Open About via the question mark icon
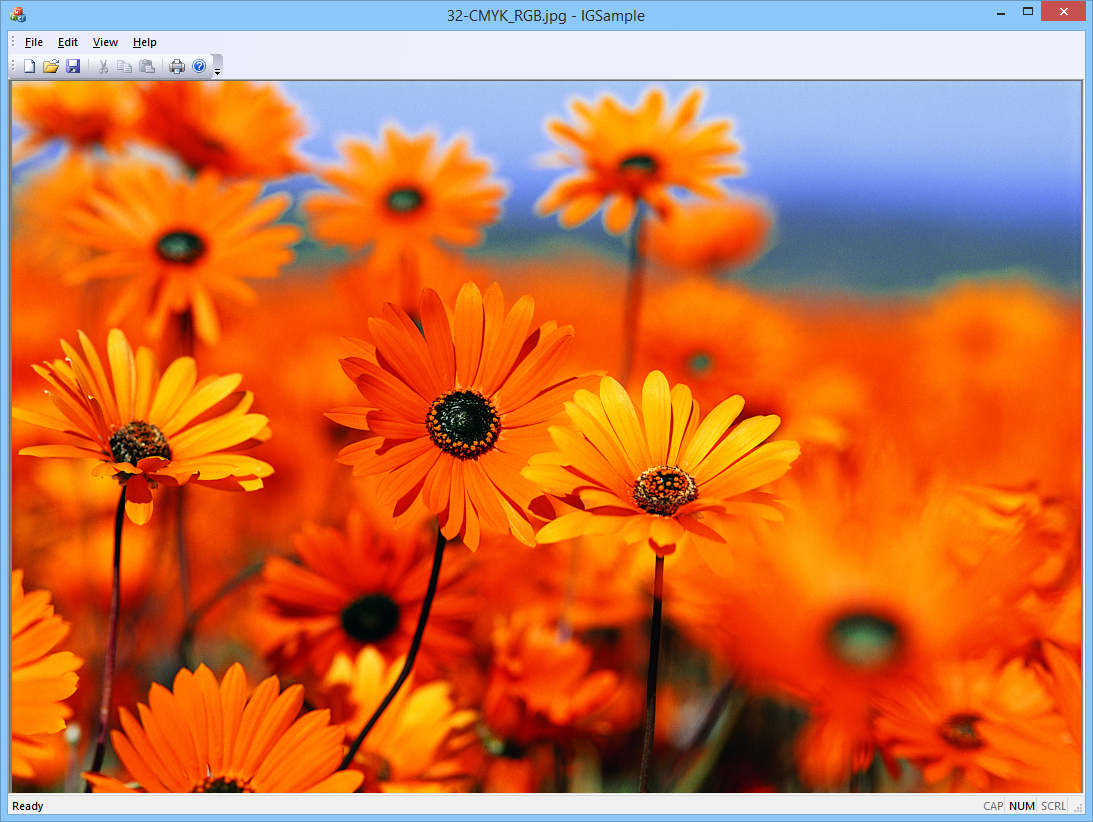Viewport: 1093px width, 822px height. click(199, 66)
